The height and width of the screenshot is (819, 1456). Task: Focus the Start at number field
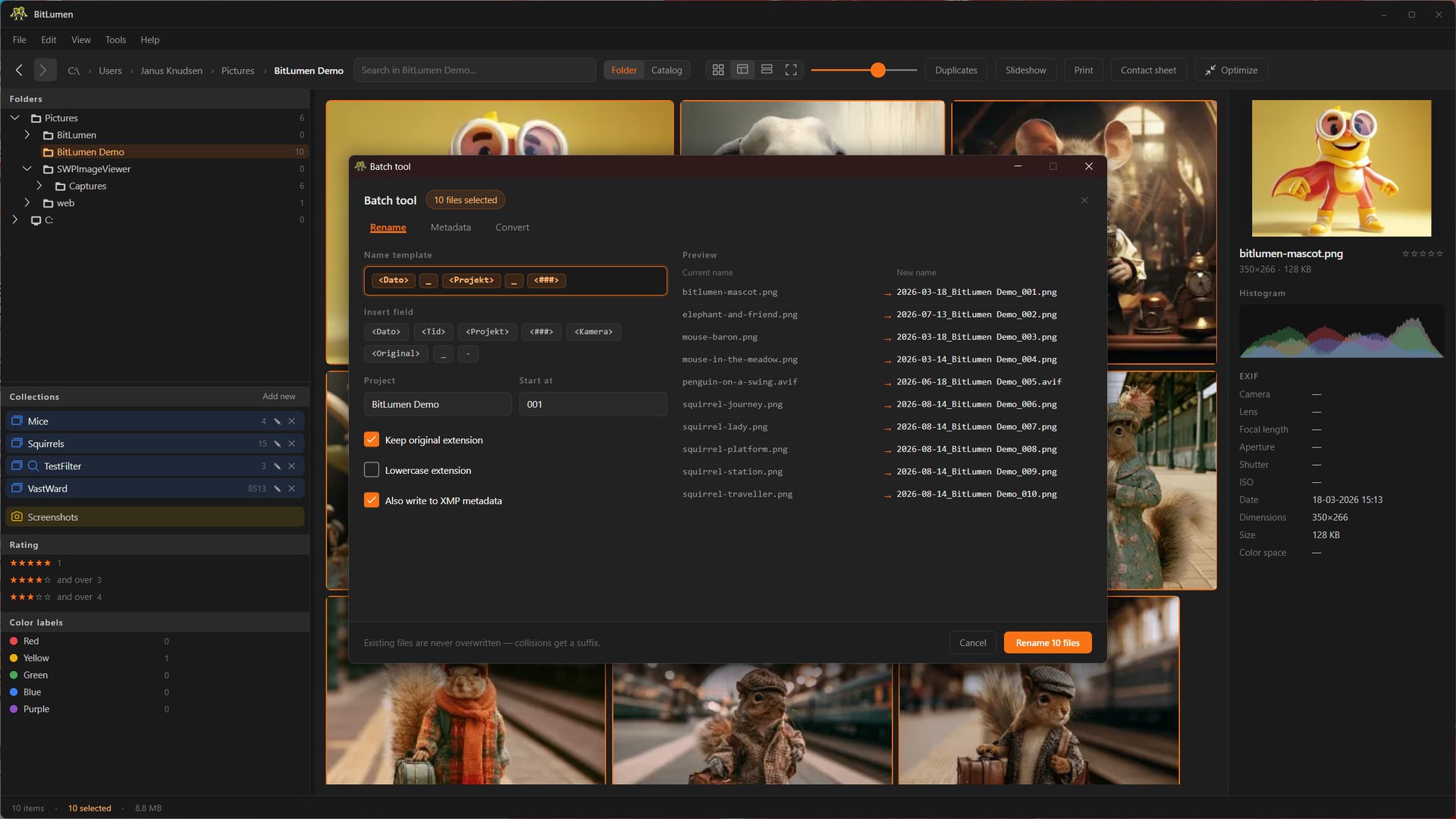click(592, 404)
